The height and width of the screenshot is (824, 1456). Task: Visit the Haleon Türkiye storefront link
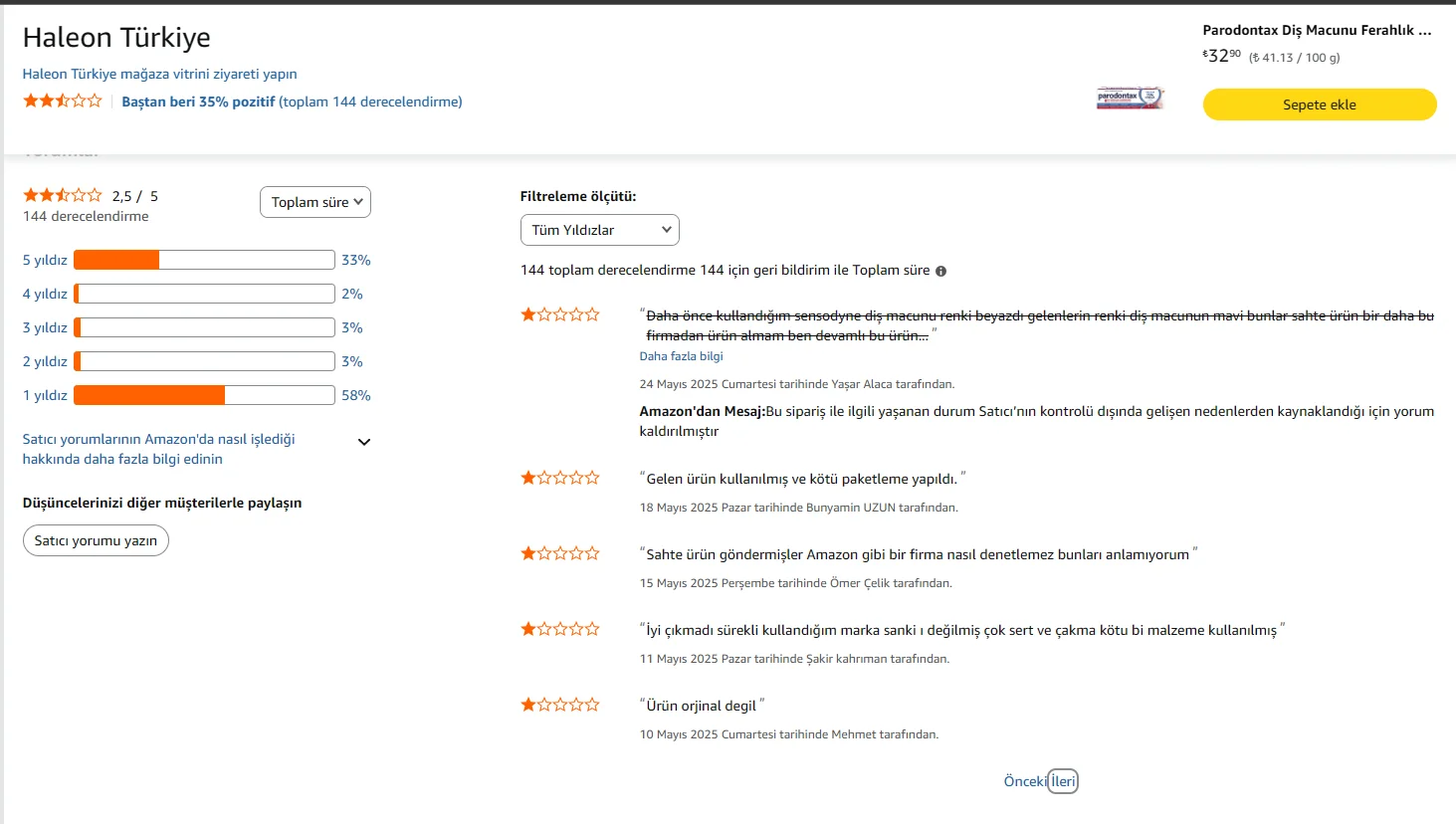coord(160,74)
